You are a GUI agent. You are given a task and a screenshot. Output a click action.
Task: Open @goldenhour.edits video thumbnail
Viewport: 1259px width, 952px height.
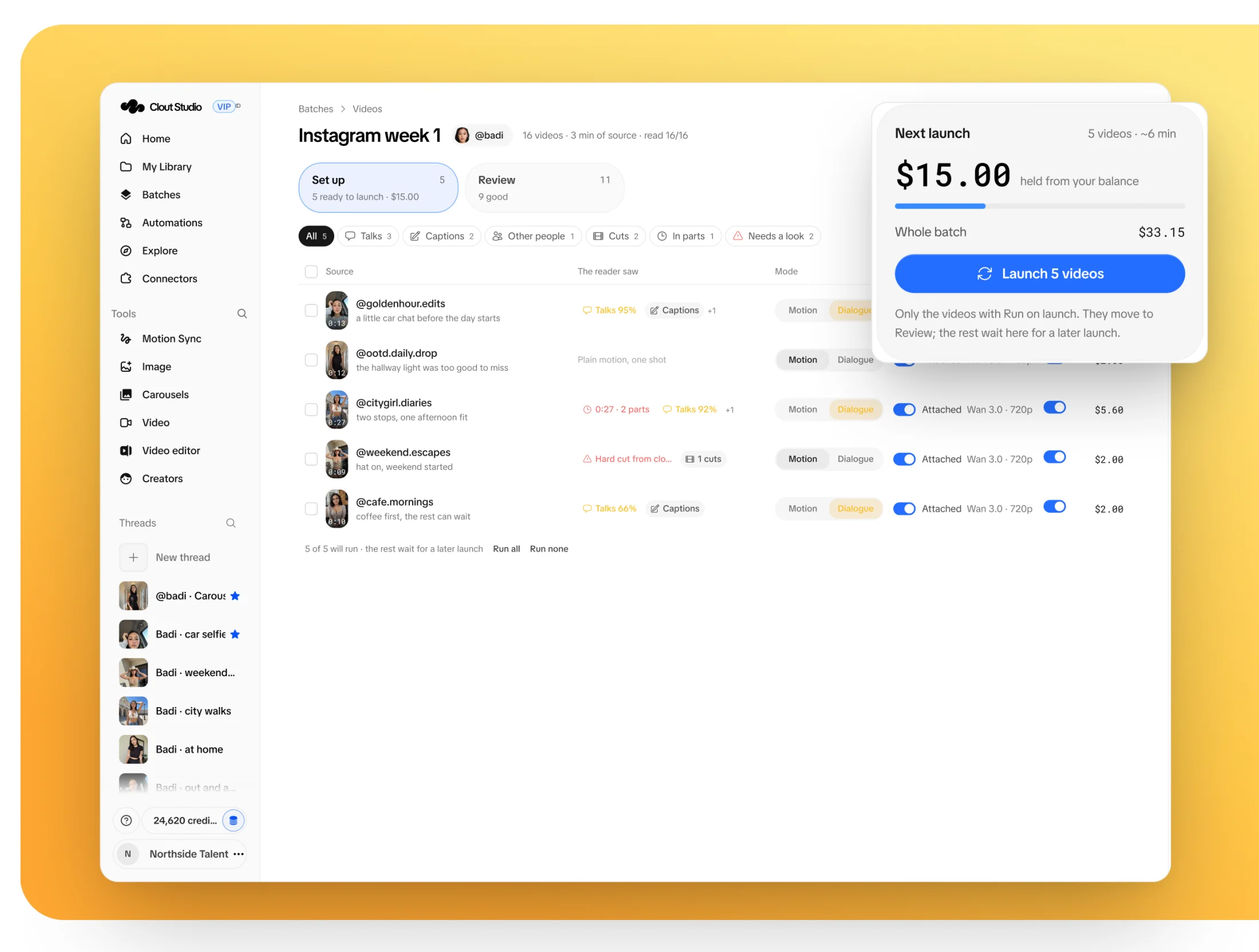336,310
